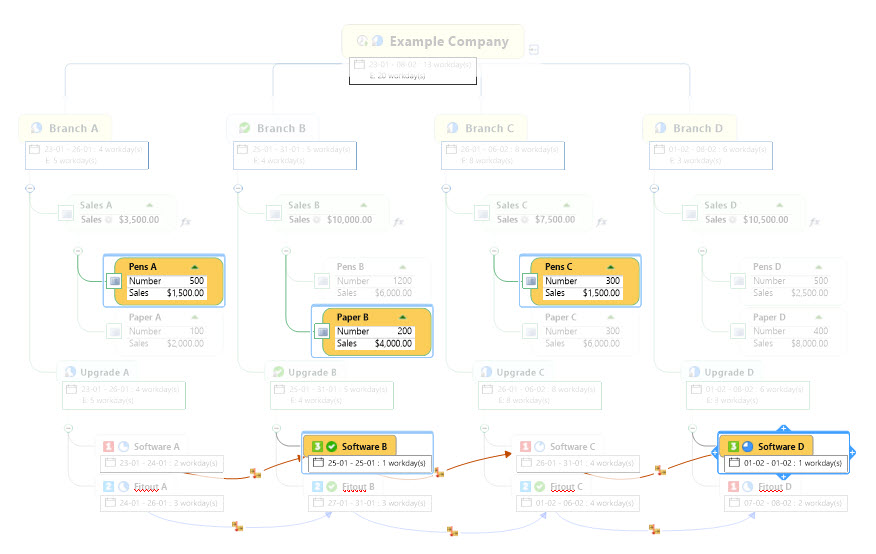
Task: Click the priority 3 icon on Software B
Action: click(x=318, y=446)
